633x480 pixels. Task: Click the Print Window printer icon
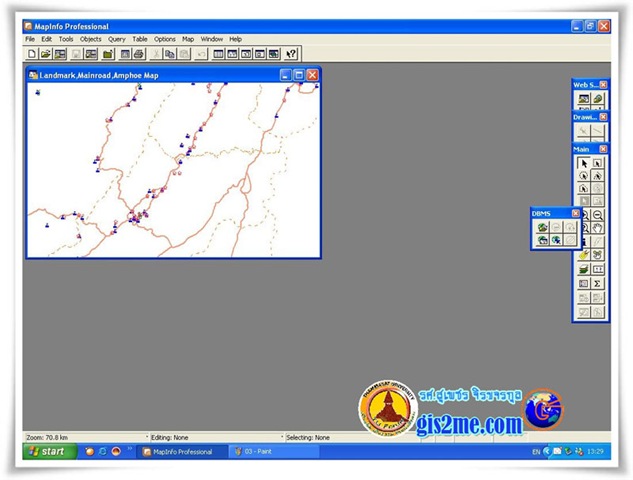[x=139, y=54]
